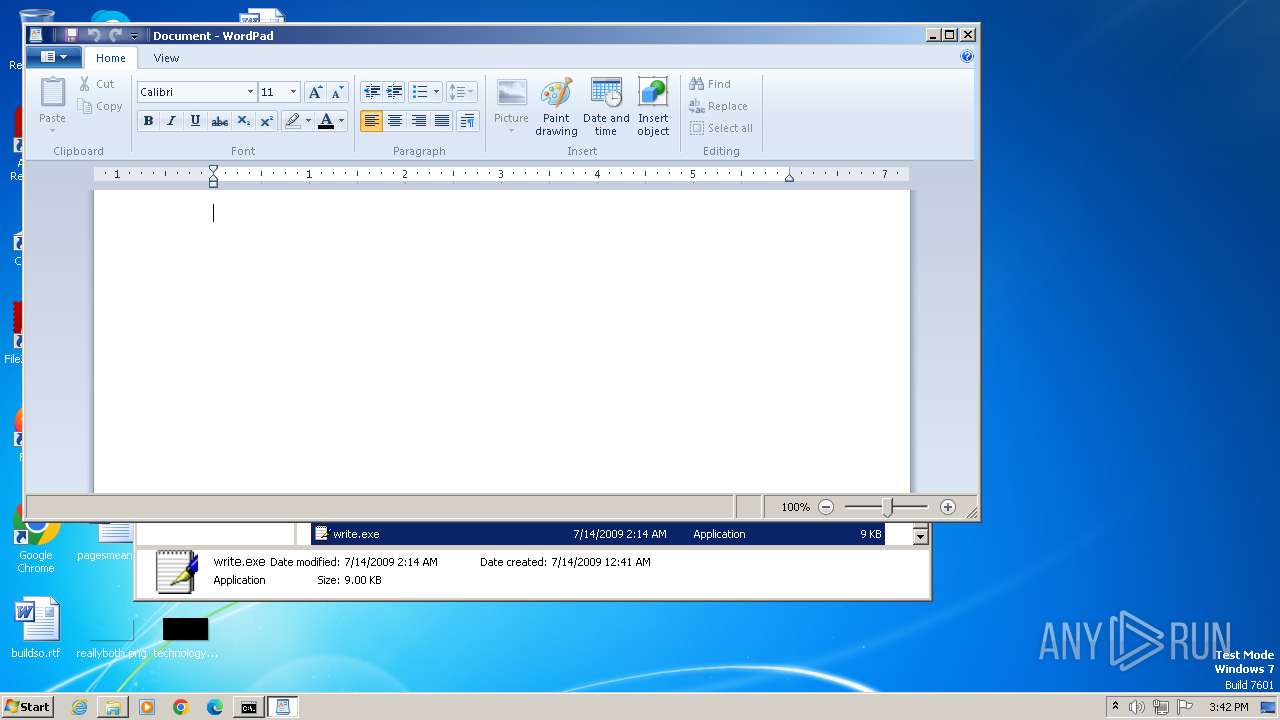Open the line spacing dropdown

coord(461,92)
